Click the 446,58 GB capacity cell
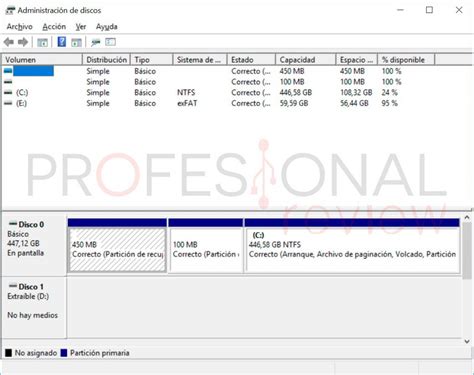The image size is (474, 375). point(296,93)
